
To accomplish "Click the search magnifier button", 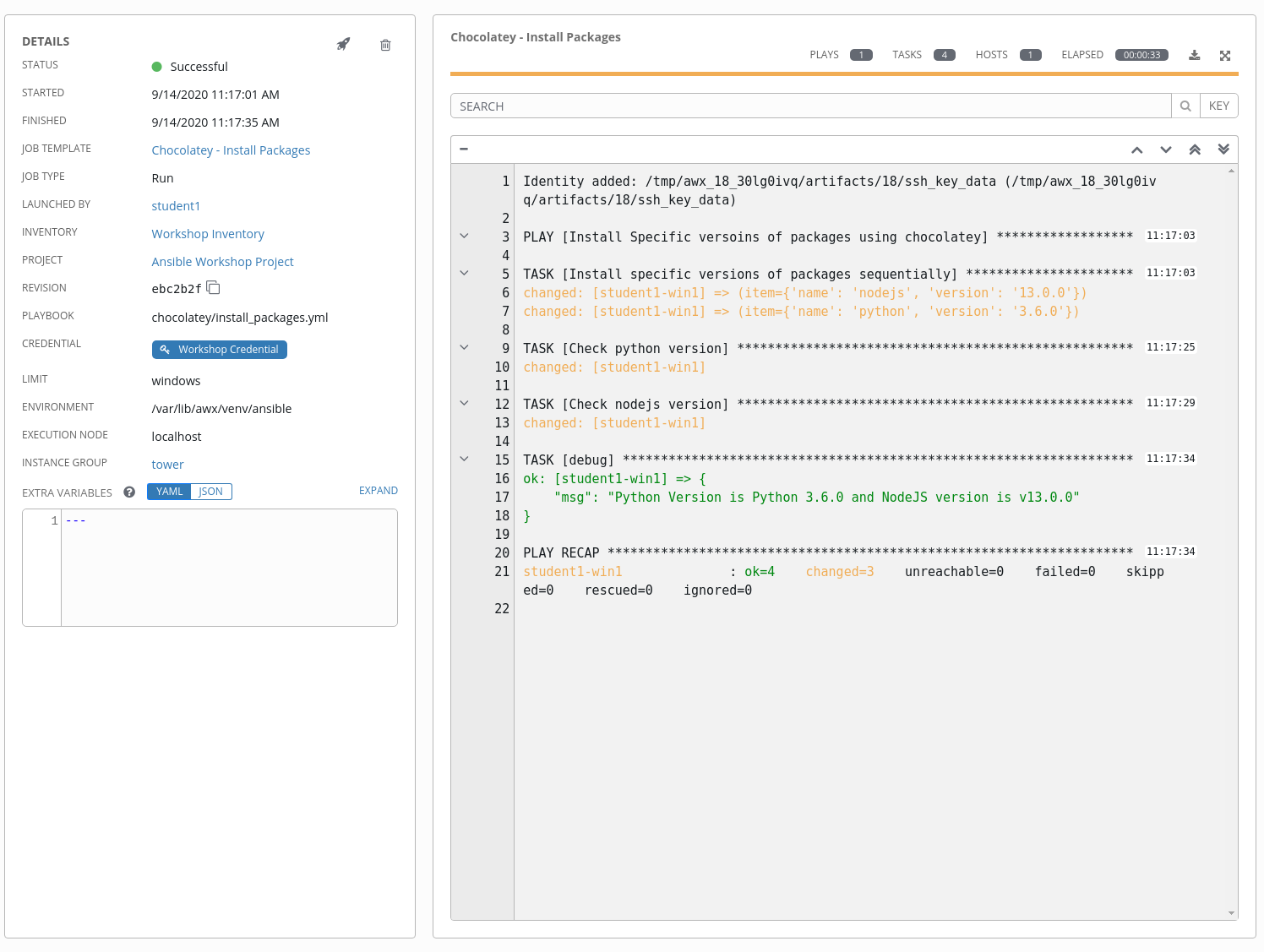I will point(1185,106).
